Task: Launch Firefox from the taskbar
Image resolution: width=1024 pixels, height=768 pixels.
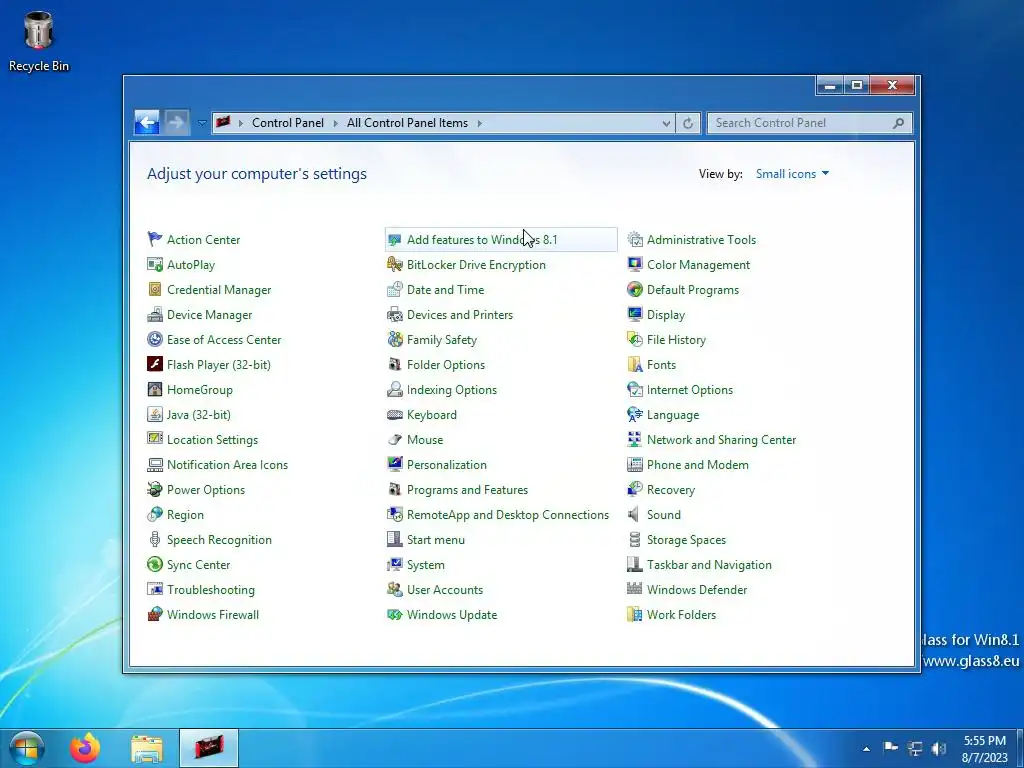Action: pyautogui.click(x=86, y=748)
